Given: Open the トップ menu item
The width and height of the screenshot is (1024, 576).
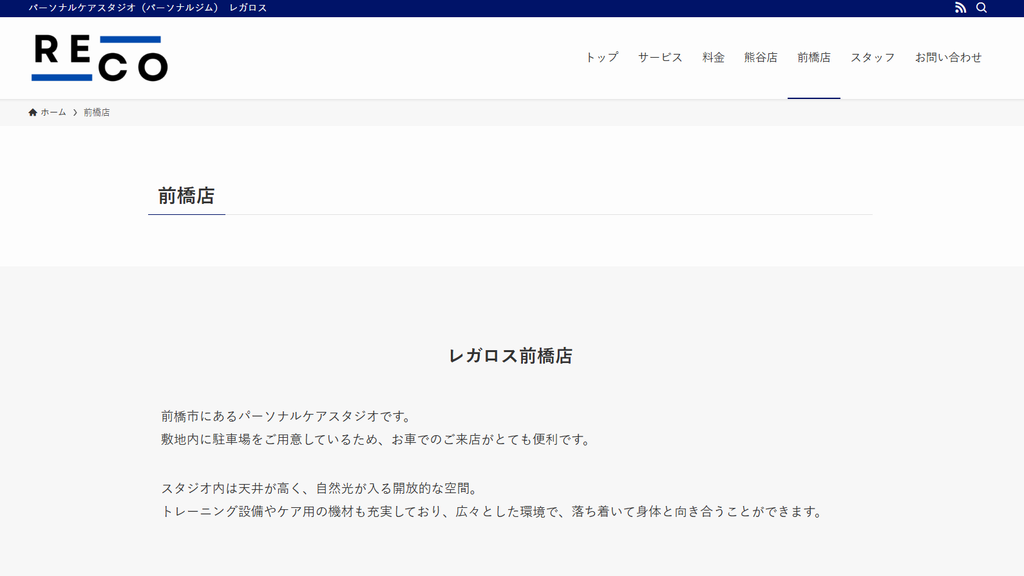Looking at the screenshot, I should [x=601, y=57].
